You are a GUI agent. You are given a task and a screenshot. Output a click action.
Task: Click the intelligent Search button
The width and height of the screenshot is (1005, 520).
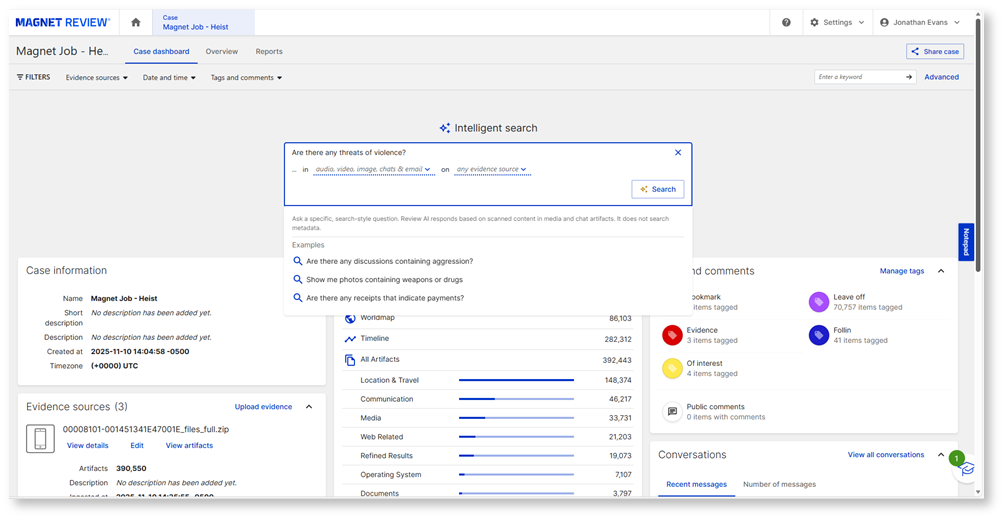pyautogui.click(x=658, y=189)
